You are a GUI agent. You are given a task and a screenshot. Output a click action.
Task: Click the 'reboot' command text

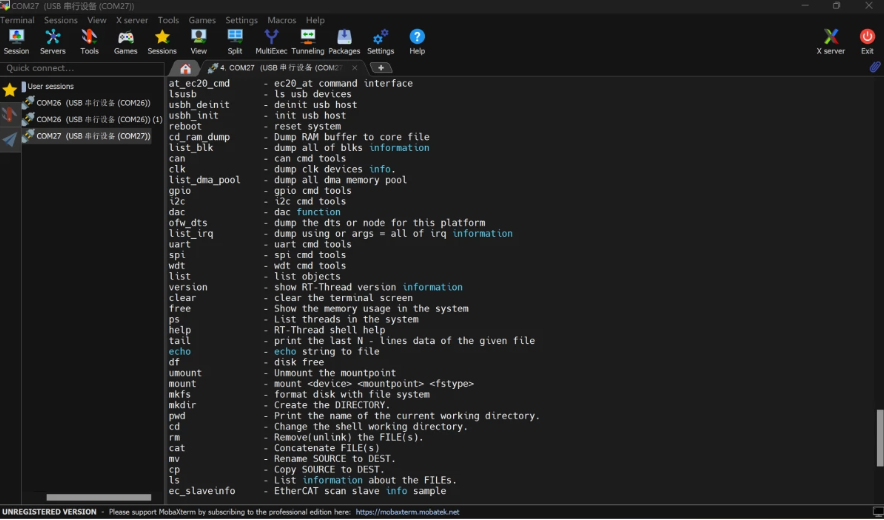(x=185, y=126)
